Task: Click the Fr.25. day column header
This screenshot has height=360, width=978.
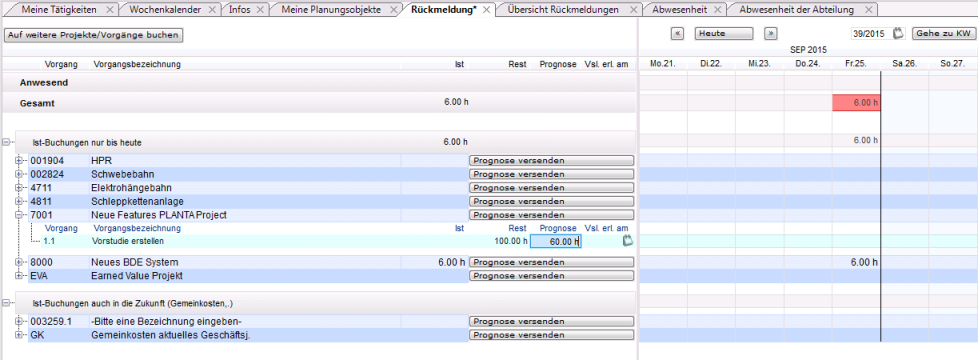Action: (x=856, y=64)
